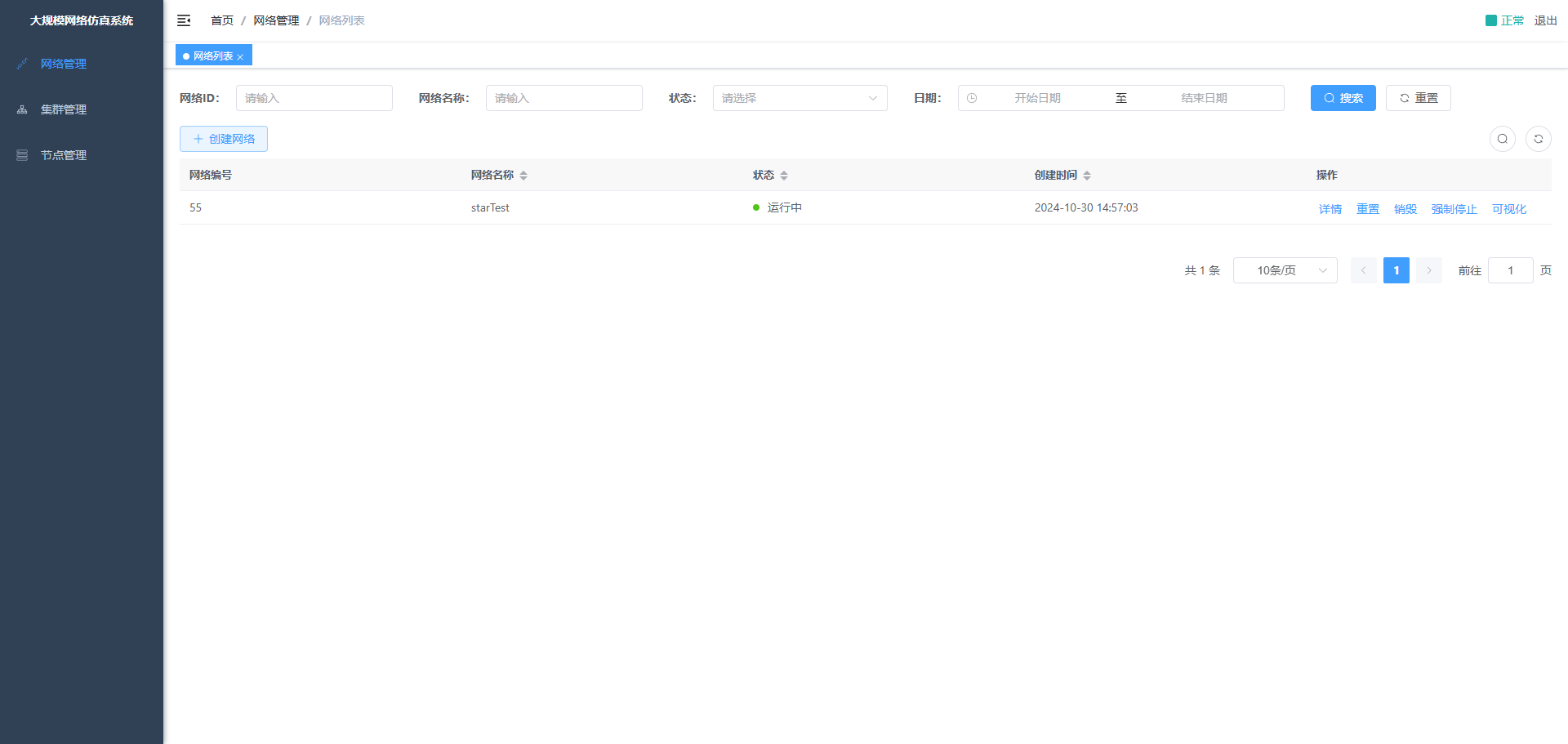Click the round refresh icon above the table
The height and width of the screenshot is (744, 1568).
tap(1538, 139)
